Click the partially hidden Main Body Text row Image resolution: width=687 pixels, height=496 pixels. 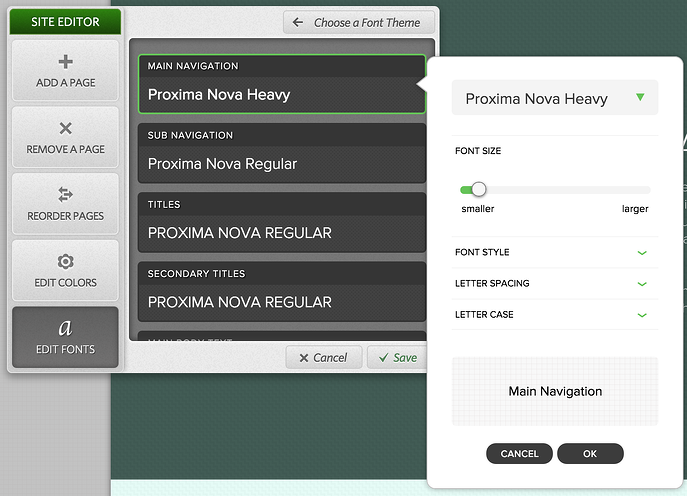(x=282, y=336)
